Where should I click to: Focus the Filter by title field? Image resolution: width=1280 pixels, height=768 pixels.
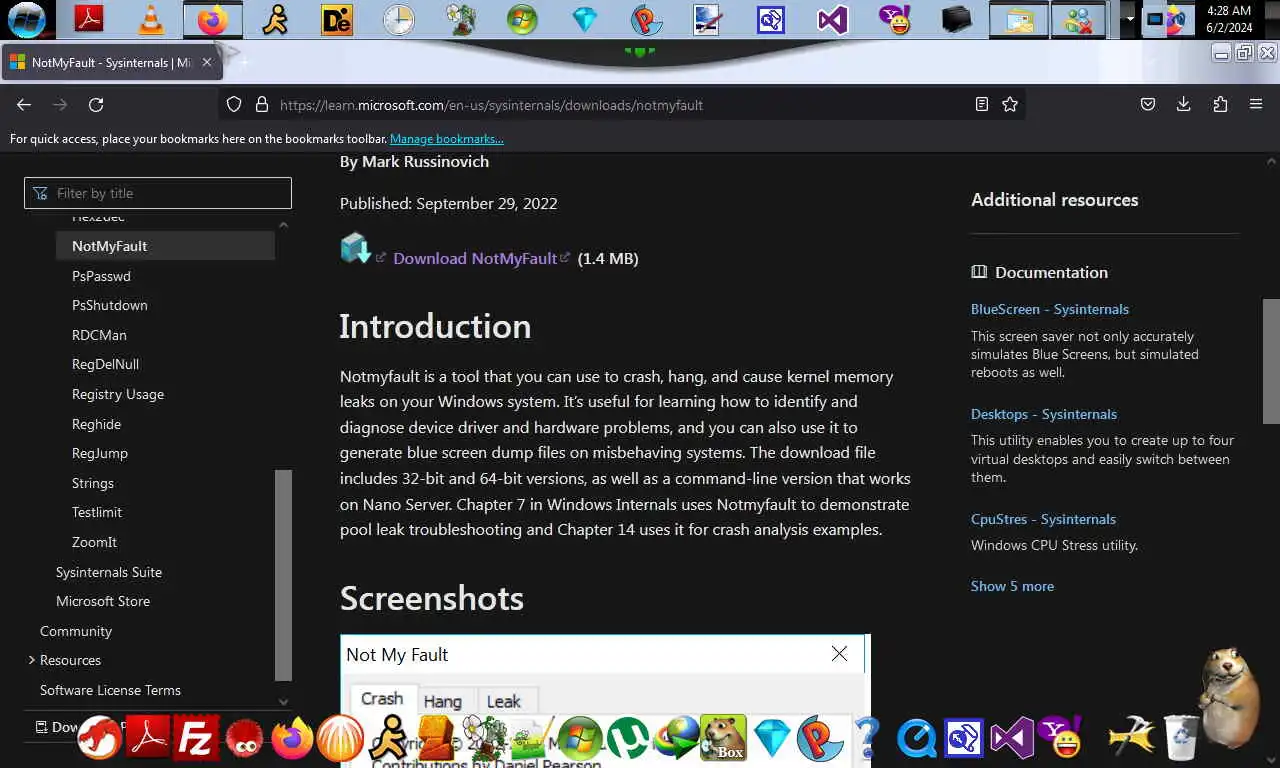[x=158, y=193]
